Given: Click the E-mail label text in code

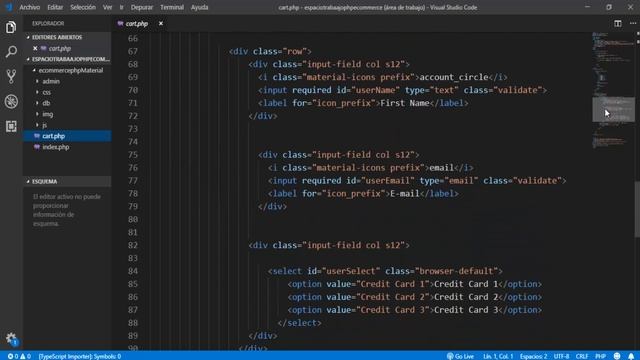Looking at the screenshot, I should click(x=404, y=194).
